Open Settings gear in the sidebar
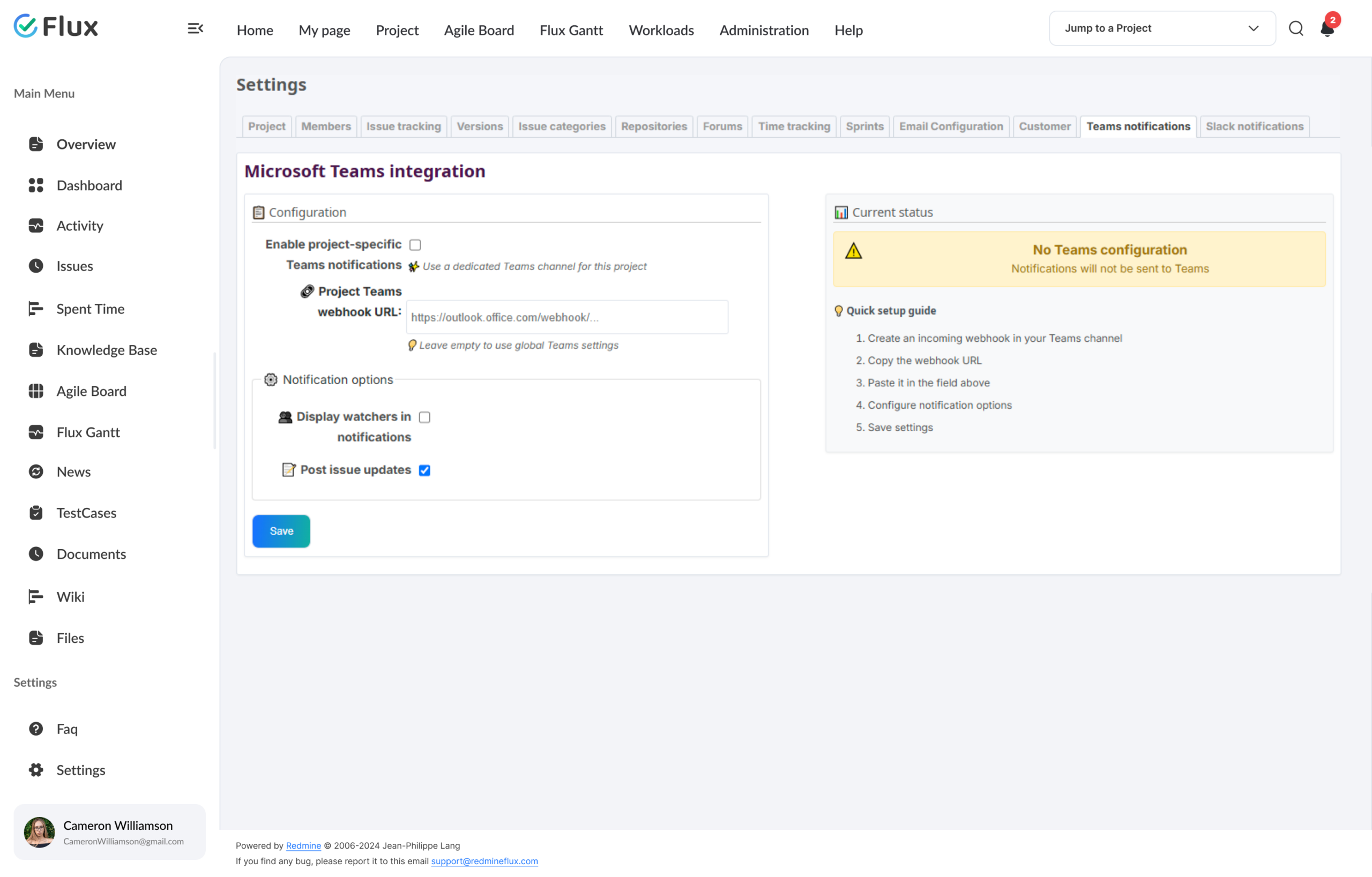The image size is (1372, 877). (36, 770)
